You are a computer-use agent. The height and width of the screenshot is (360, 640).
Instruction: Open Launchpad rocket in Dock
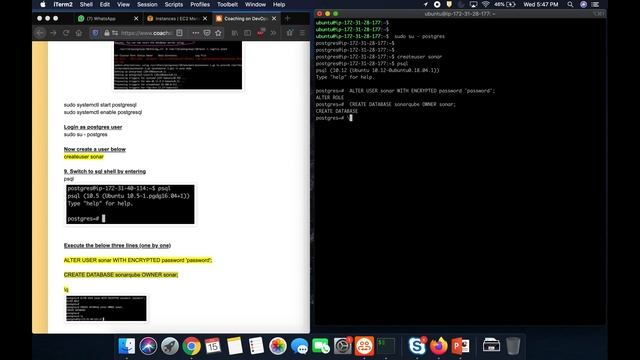click(x=170, y=346)
